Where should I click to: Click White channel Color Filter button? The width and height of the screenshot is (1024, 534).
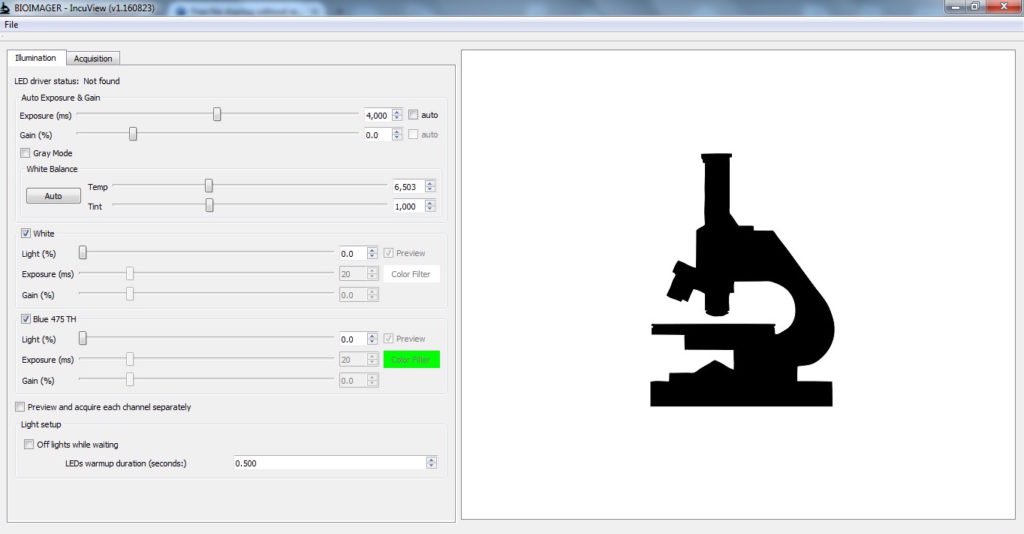(411, 274)
